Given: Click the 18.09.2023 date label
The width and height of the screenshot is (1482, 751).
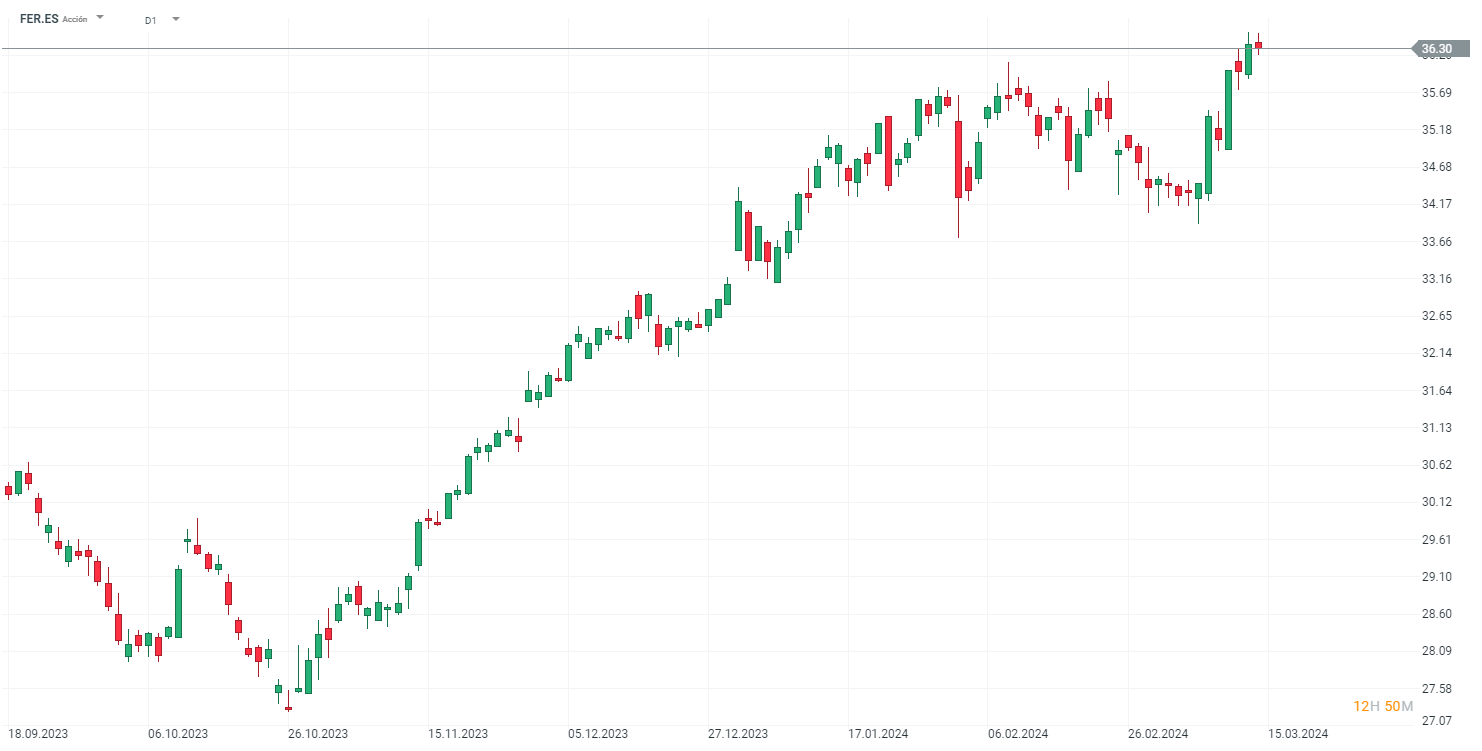Looking at the screenshot, I should pyautogui.click(x=38, y=734).
